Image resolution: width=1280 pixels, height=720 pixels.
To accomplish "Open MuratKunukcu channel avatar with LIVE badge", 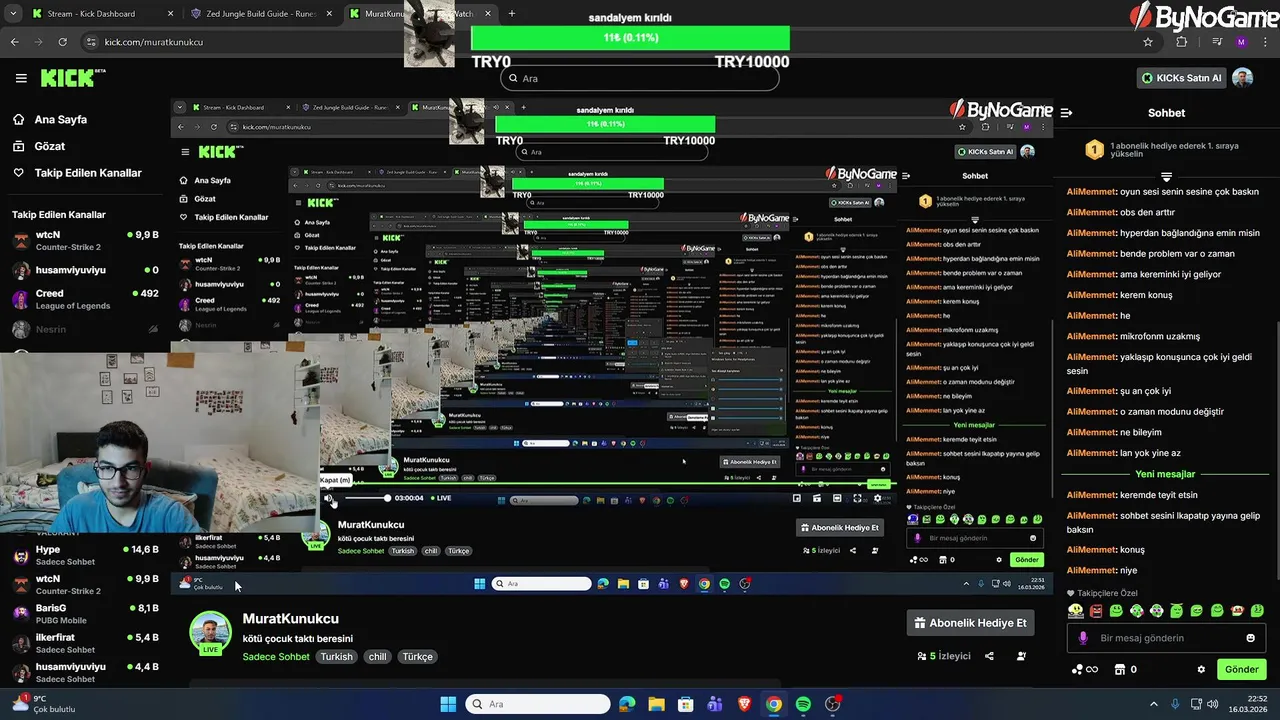I will pyautogui.click(x=211, y=634).
